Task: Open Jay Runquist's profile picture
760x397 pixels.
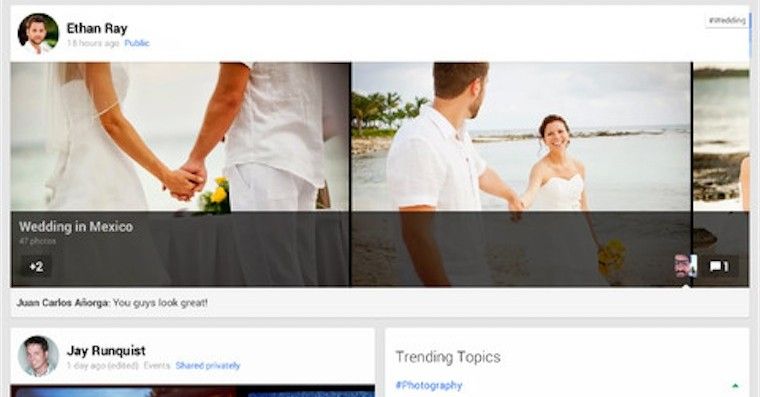Action: (38, 356)
